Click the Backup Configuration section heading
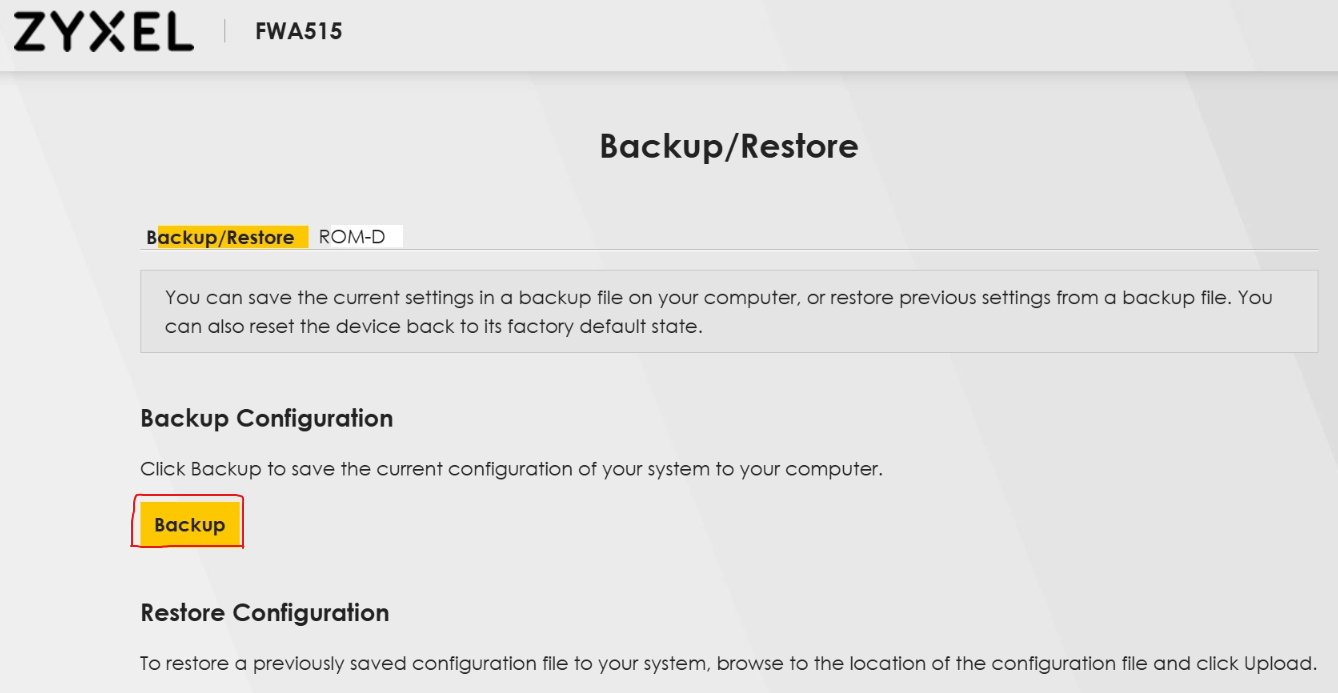The height and width of the screenshot is (693, 1338). coord(267,418)
